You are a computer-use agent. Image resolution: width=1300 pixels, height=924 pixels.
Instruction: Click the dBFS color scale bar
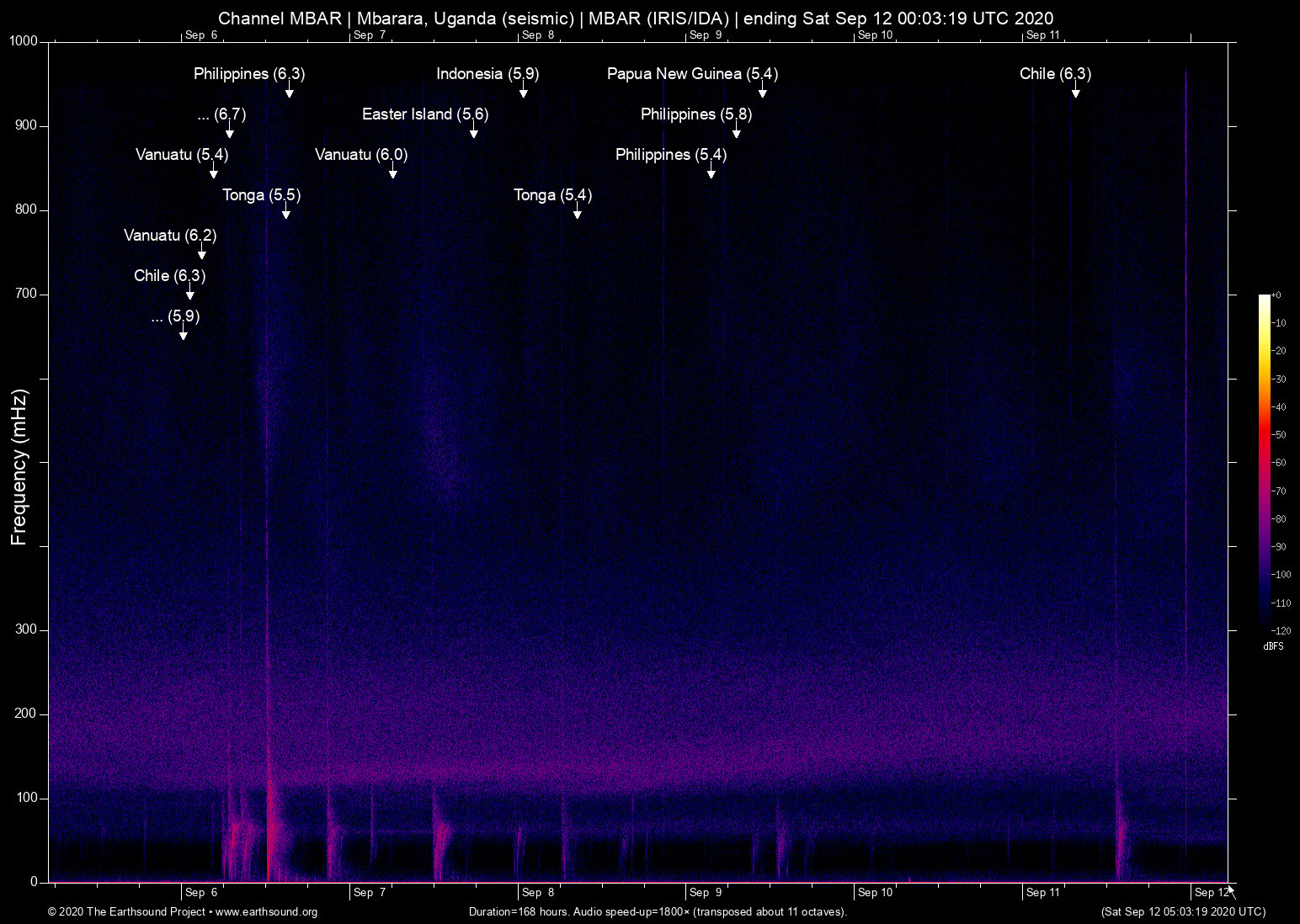pyautogui.click(x=1264, y=461)
